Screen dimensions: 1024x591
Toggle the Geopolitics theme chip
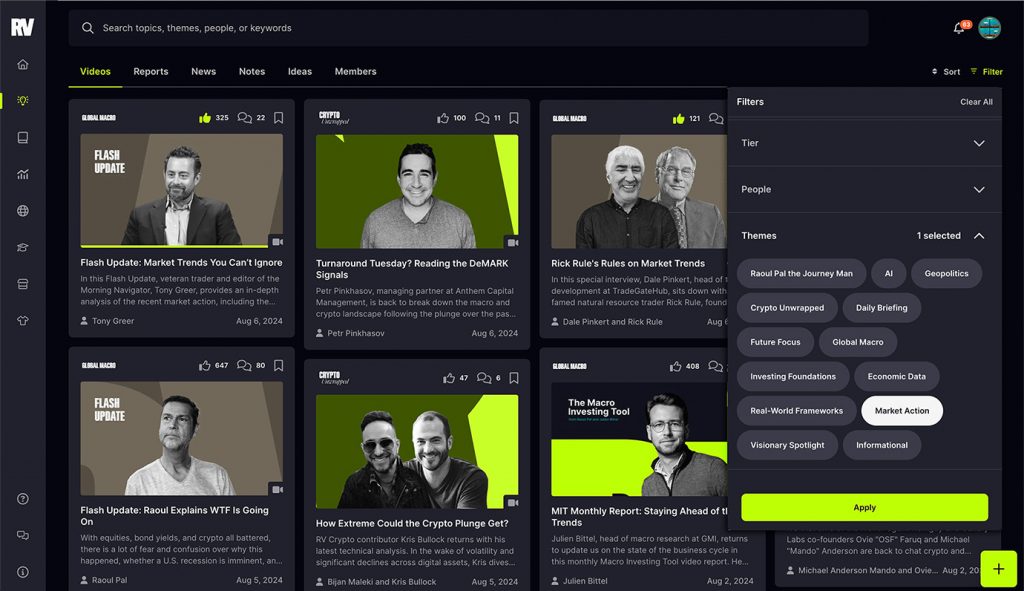(x=946, y=274)
